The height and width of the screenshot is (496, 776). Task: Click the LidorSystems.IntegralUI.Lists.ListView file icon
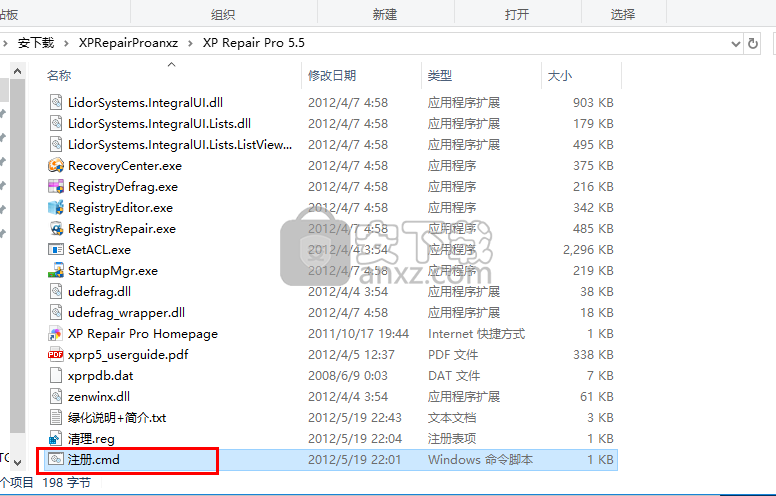coord(56,145)
